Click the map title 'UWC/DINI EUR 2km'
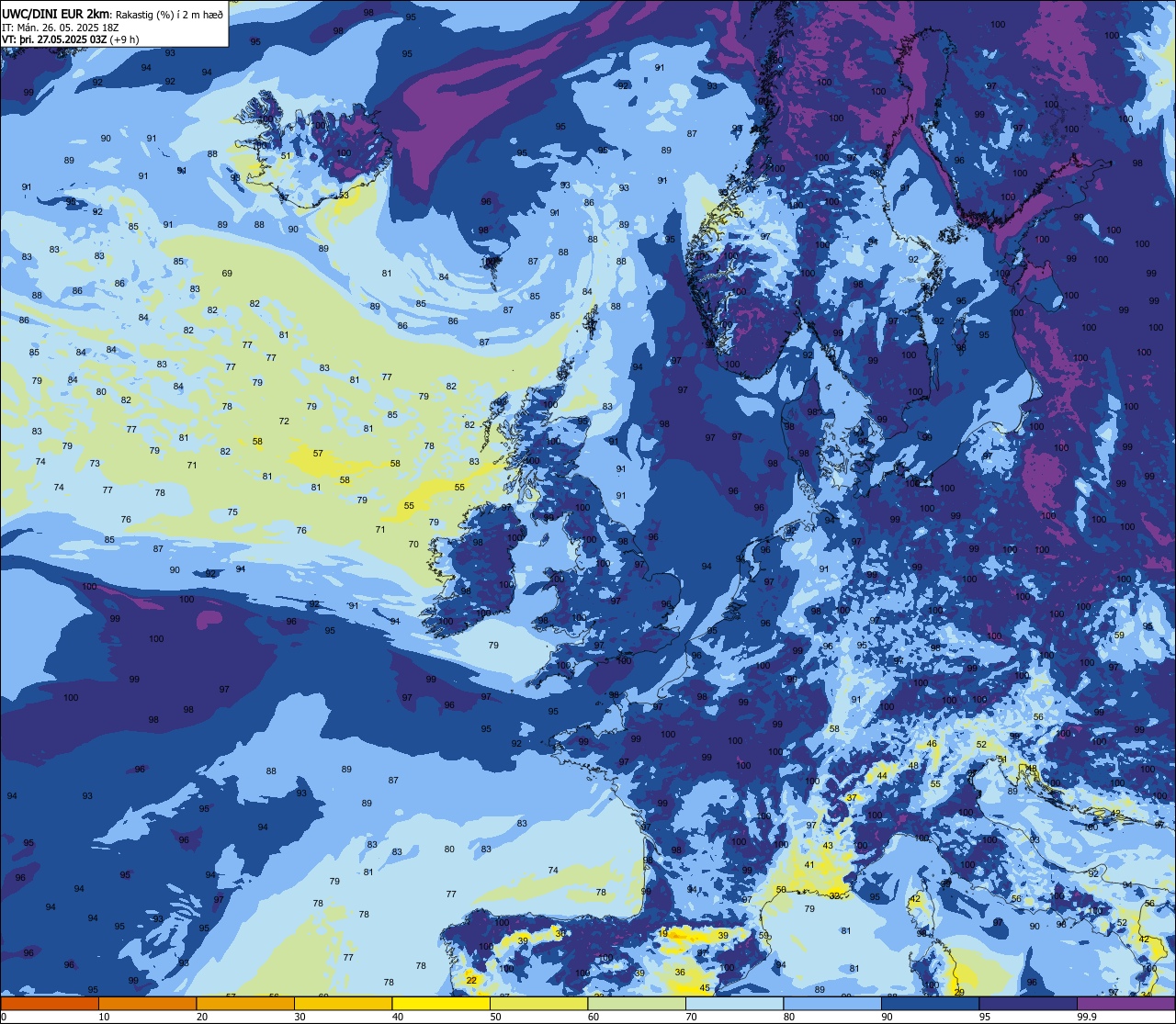The image size is (1176, 1024). [x=56, y=13]
